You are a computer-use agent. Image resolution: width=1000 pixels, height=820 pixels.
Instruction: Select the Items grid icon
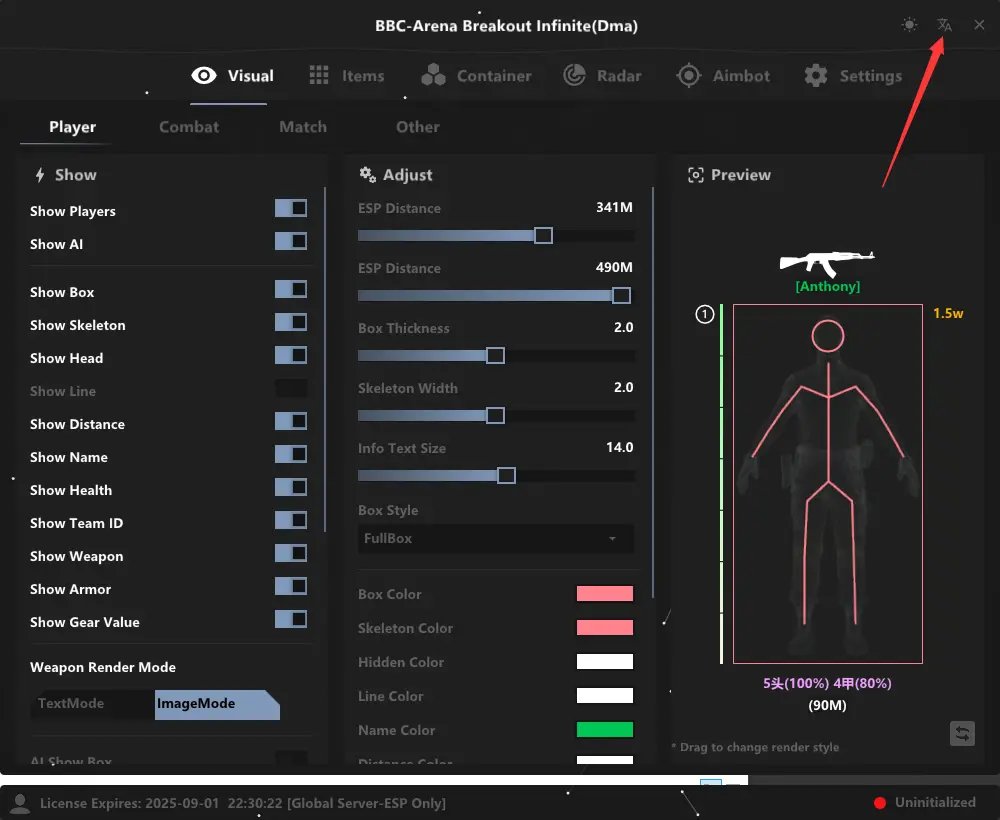(x=318, y=75)
